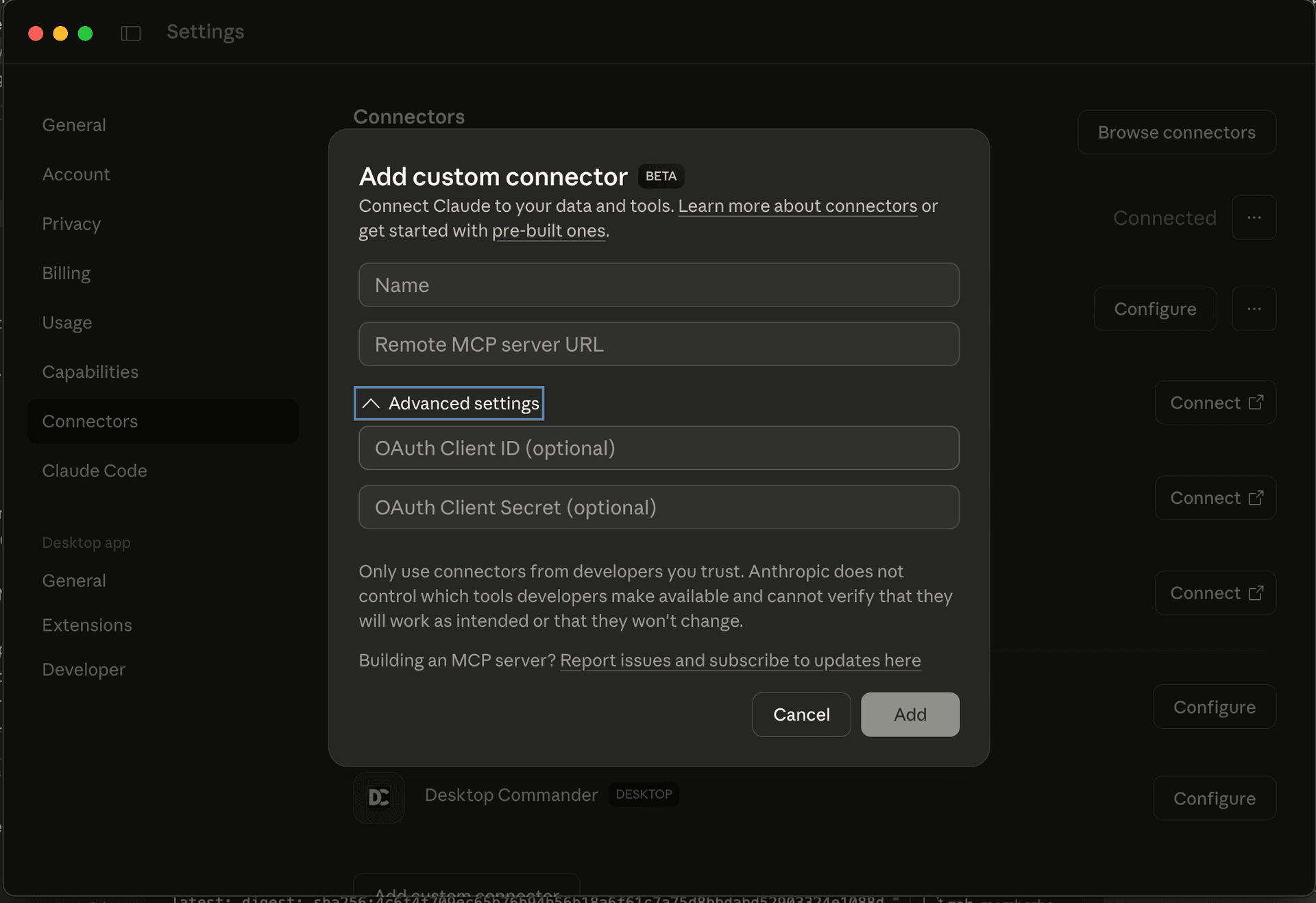Open overflow menu beside the Configure button
The height and width of the screenshot is (903, 1316).
click(x=1254, y=309)
